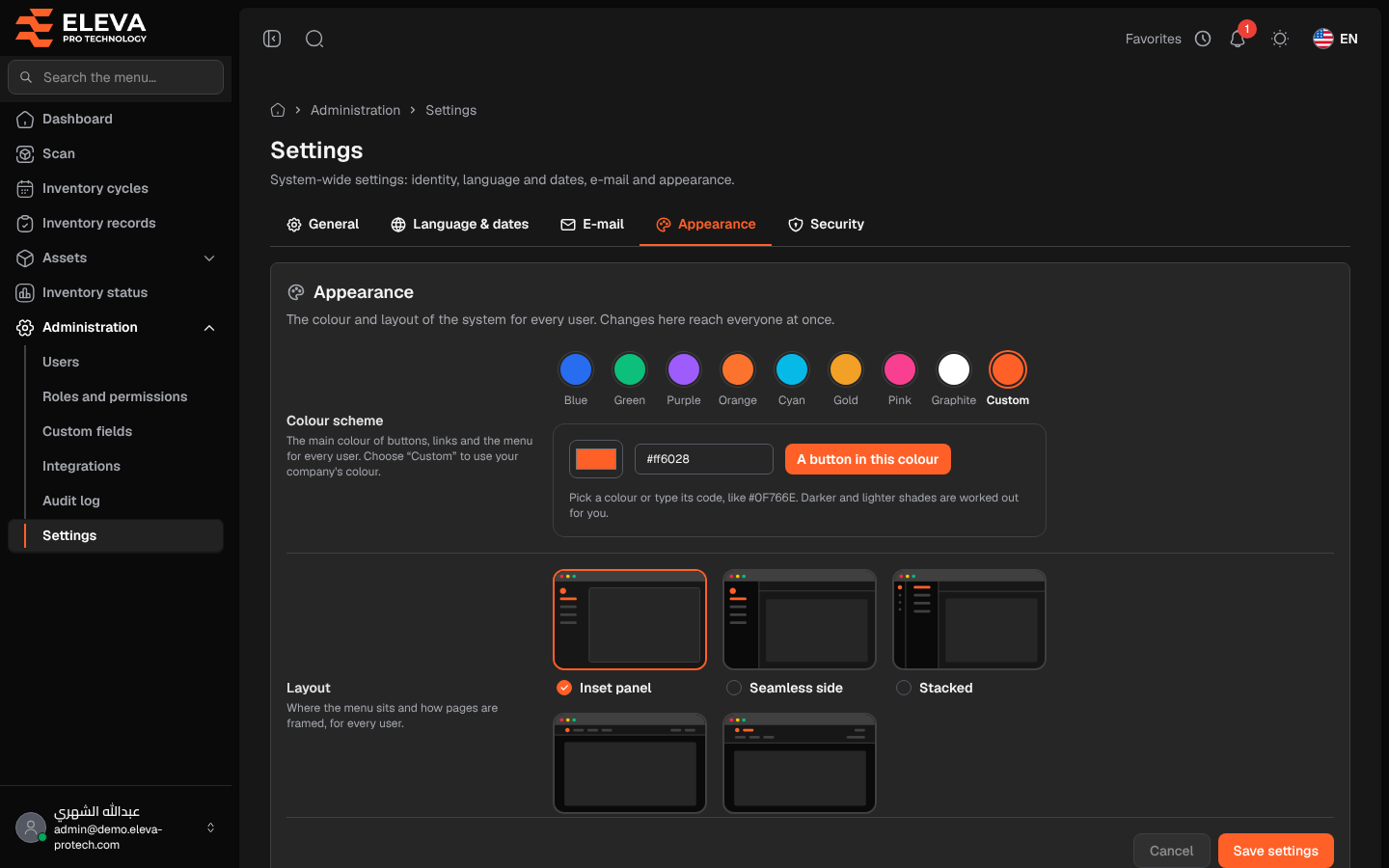Click the user avatar at bottom of sidebar
1389x868 pixels.
pyautogui.click(x=31, y=827)
